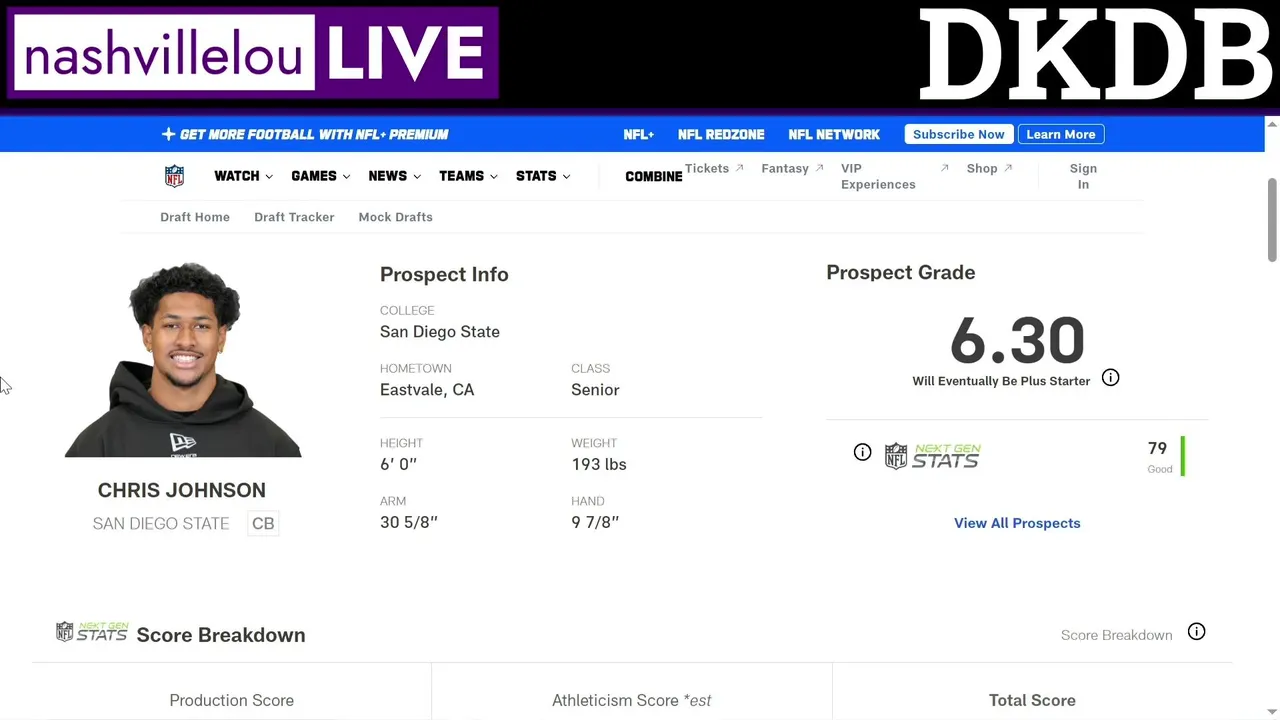Screen dimensions: 1280x720
Task: Click the Subscribe Now button
Action: [958, 134]
